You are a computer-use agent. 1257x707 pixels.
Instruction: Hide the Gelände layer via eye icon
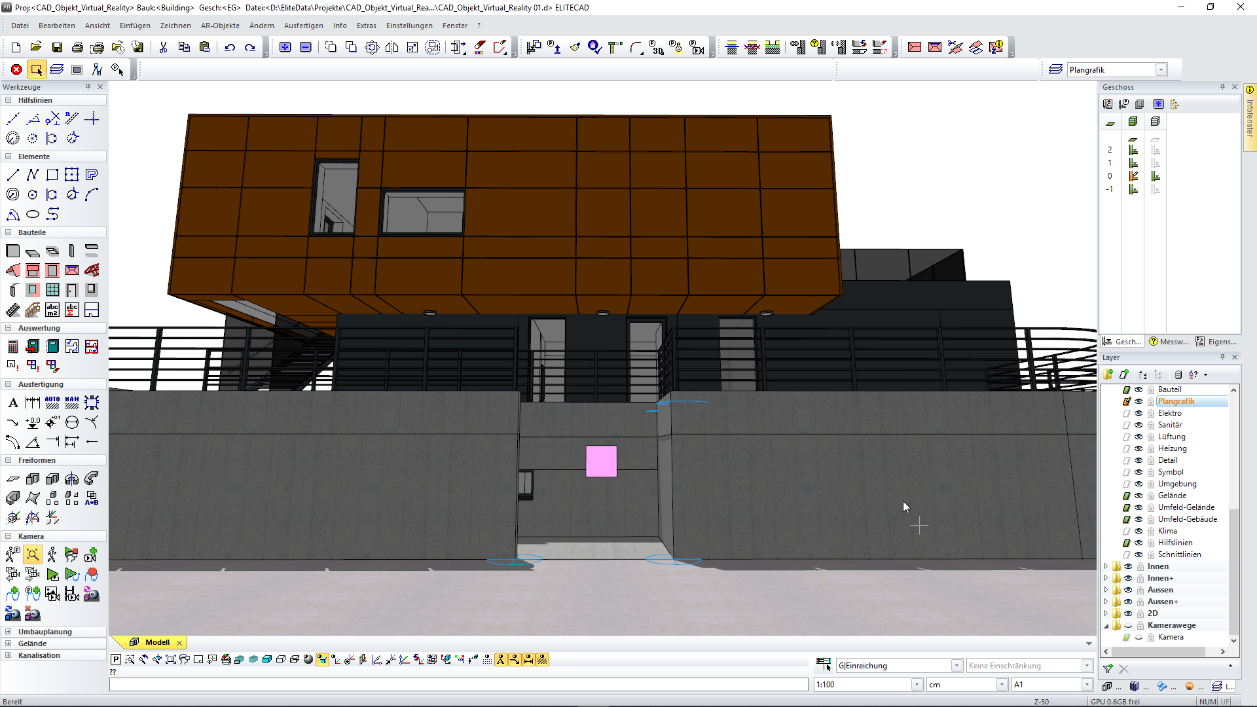1138,496
